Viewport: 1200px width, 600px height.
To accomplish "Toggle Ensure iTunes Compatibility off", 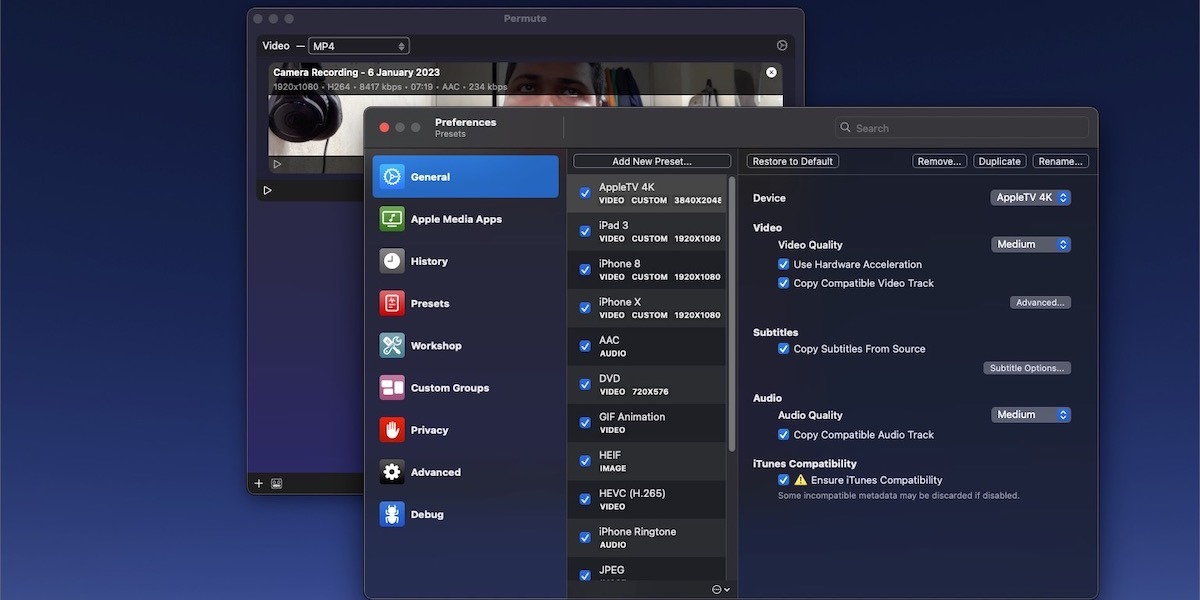I will click(x=784, y=479).
